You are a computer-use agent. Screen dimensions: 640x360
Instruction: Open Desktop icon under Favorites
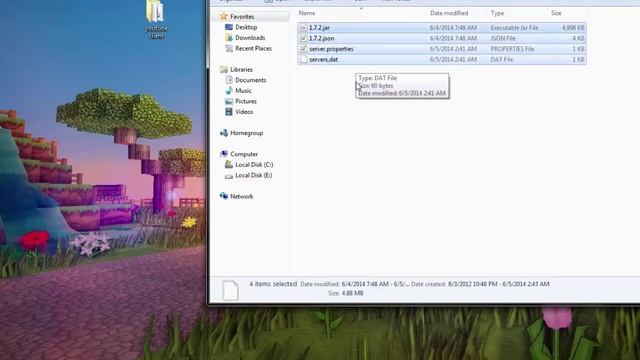click(x=229, y=27)
